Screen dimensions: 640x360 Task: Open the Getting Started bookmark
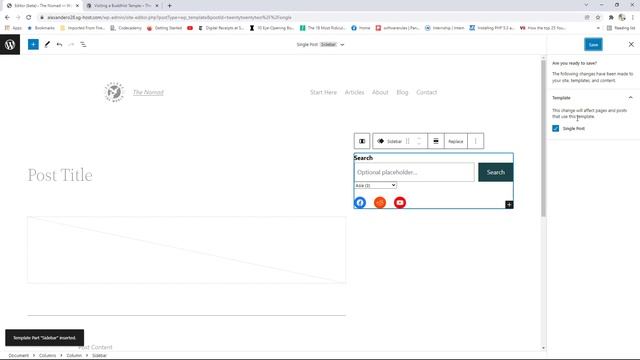coord(164,28)
